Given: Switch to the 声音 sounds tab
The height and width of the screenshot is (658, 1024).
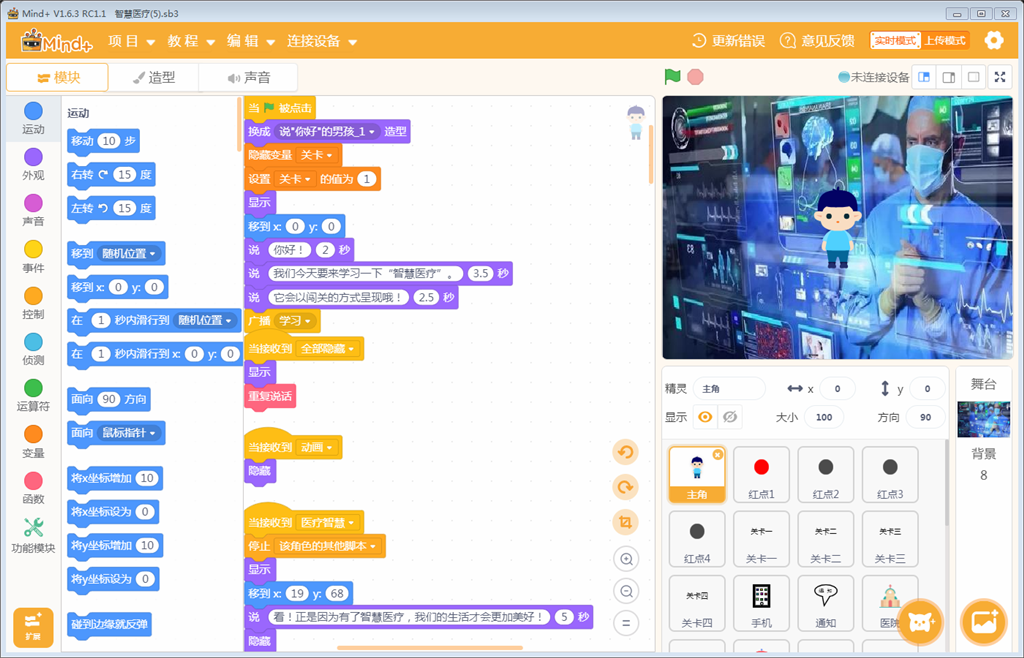Looking at the screenshot, I should tap(248, 77).
